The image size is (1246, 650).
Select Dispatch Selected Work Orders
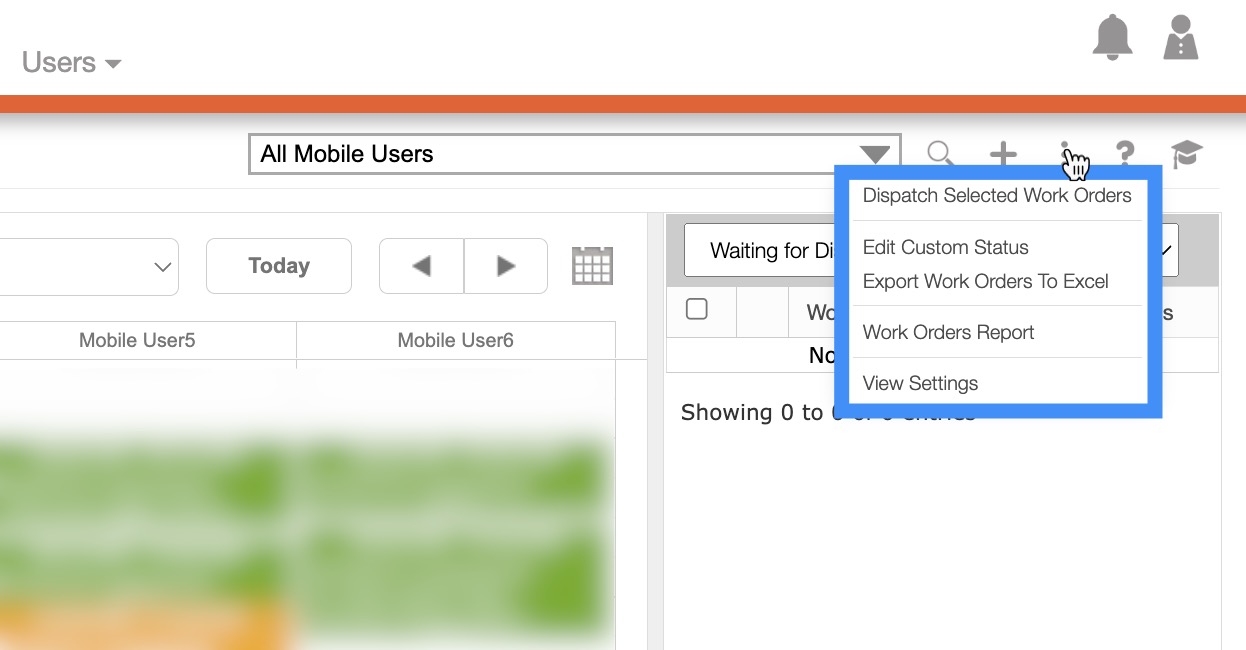tap(996, 196)
